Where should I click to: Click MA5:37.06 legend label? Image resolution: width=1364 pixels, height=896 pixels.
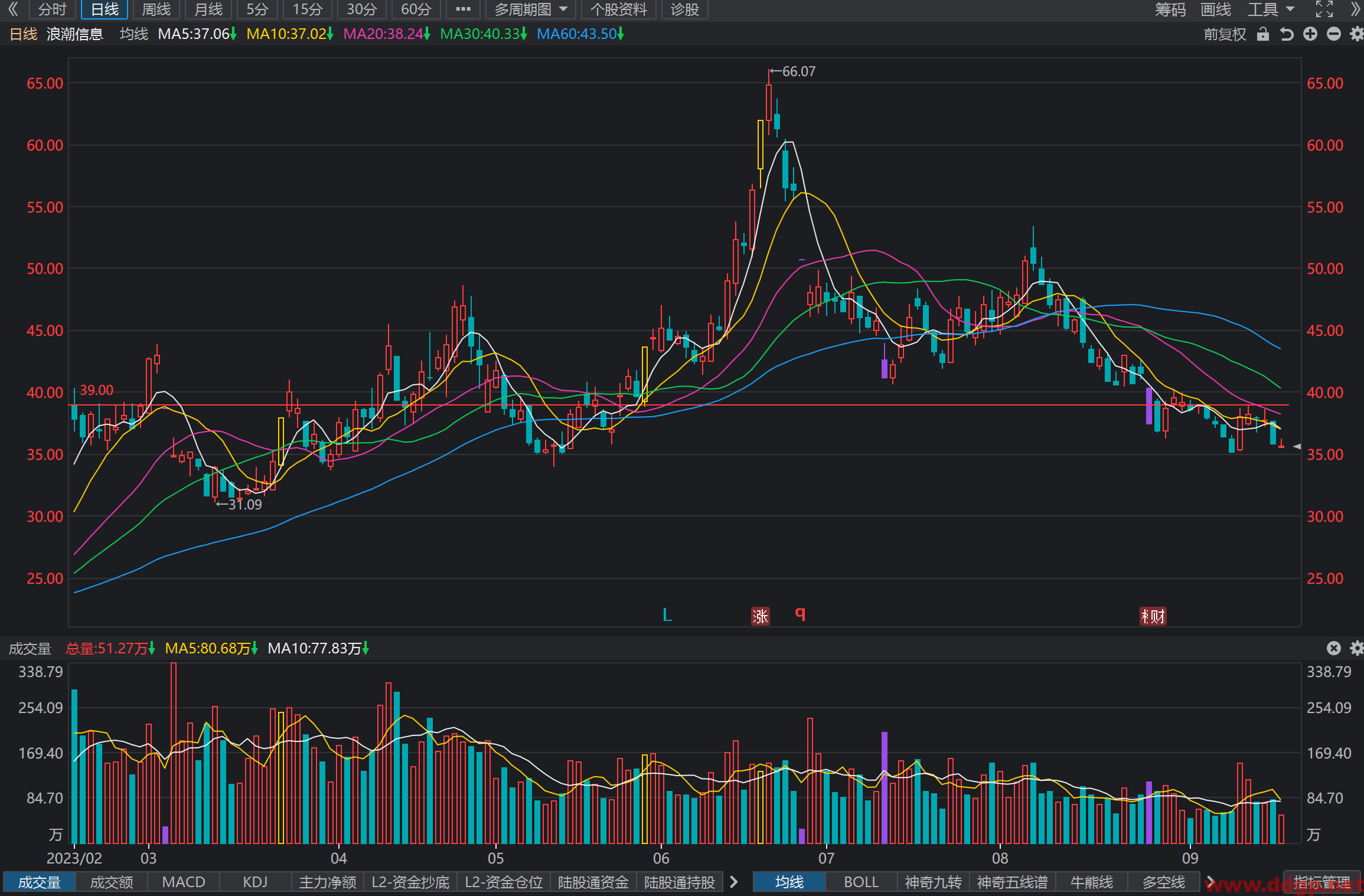pos(197,34)
